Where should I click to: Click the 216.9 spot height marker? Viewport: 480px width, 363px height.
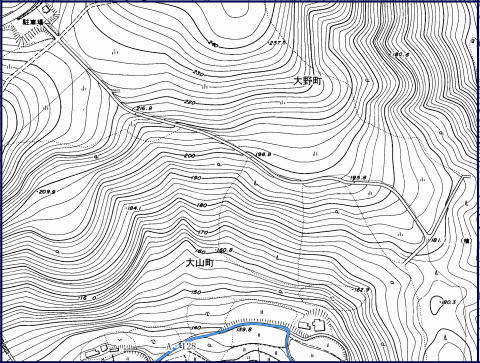(144, 108)
